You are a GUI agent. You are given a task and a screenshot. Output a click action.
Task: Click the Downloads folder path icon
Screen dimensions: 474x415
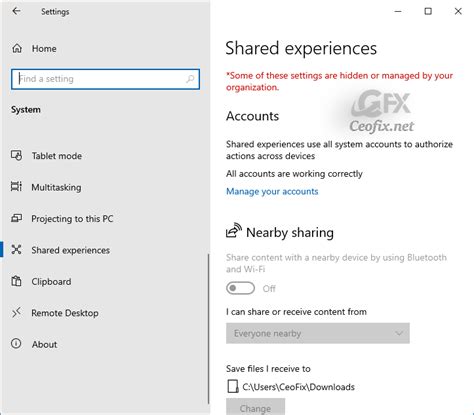click(x=233, y=387)
